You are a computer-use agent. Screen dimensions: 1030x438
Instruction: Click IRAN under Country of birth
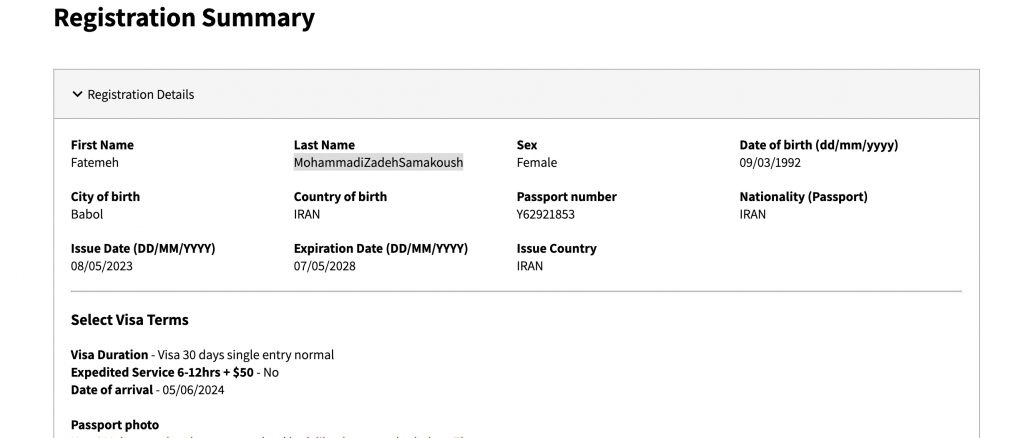pos(307,215)
